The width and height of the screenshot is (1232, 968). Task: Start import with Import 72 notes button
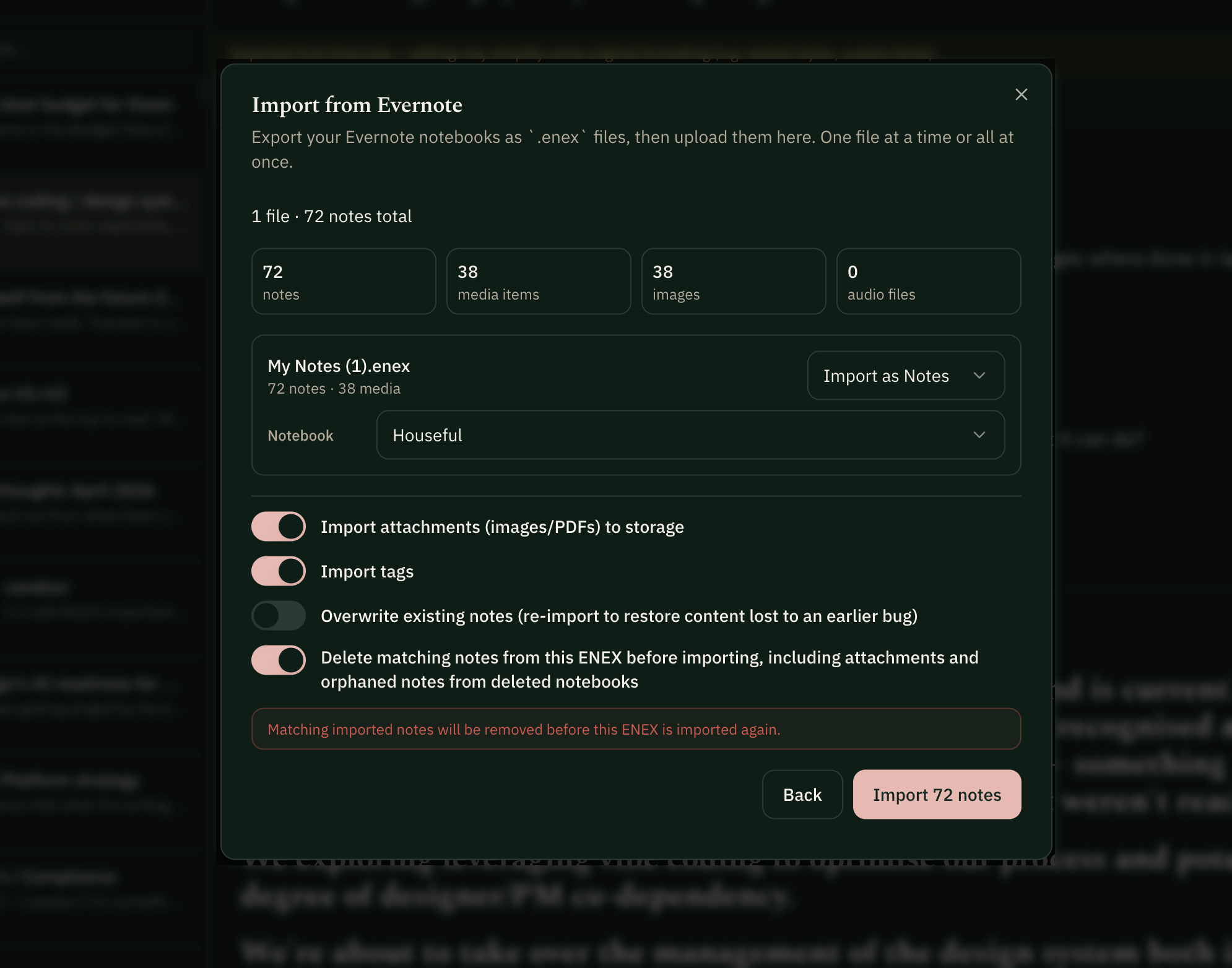pyautogui.click(x=937, y=795)
